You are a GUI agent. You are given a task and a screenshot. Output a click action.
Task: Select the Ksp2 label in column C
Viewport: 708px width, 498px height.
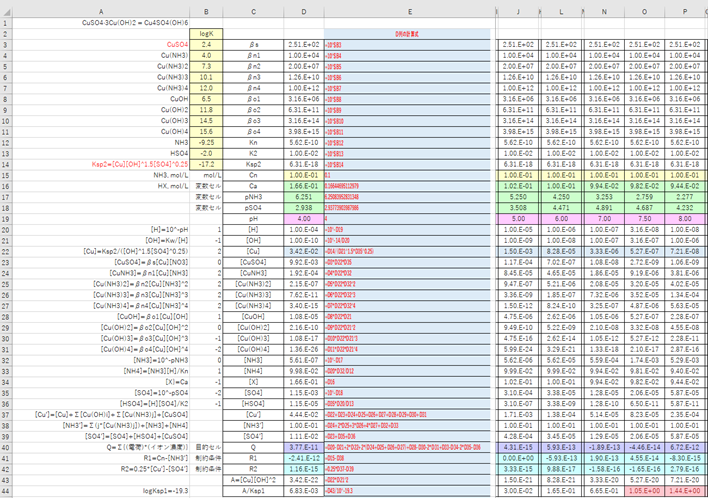click(253, 164)
